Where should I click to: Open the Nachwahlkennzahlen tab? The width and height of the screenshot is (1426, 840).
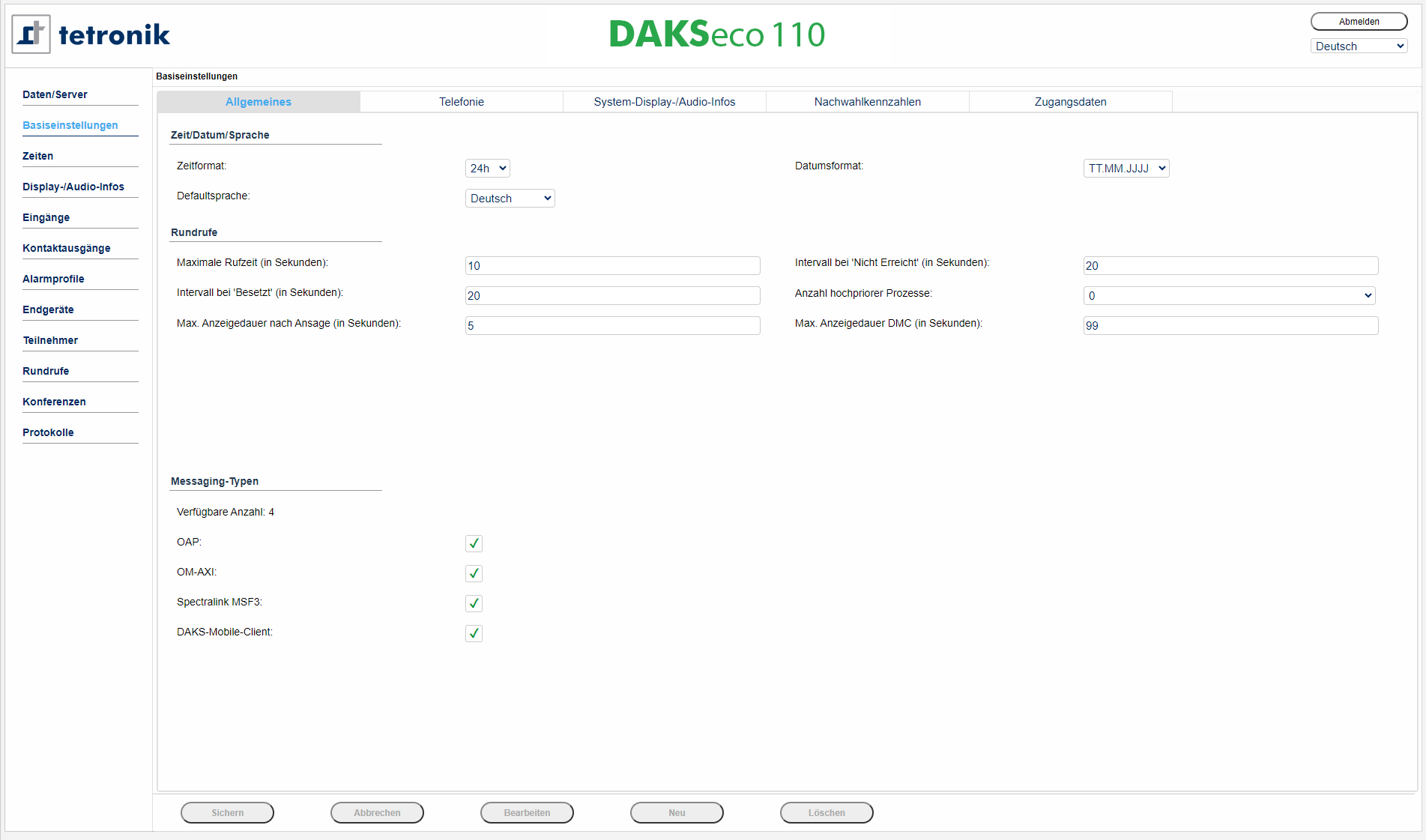(868, 102)
